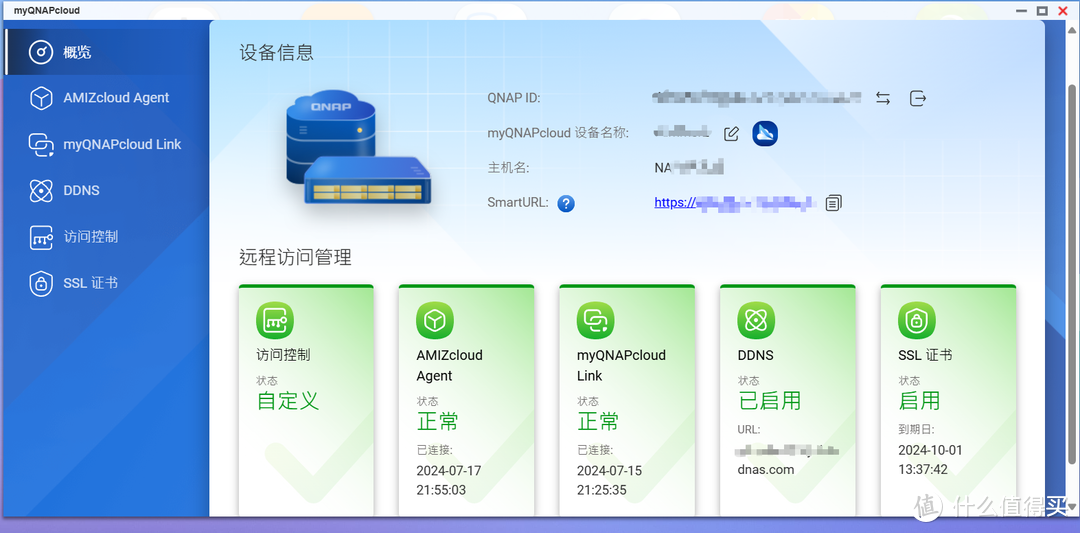Click the 启用 status on SSL 证书 card
Image resolution: width=1080 pixels, height=533 pixels.
click(920, 400)
